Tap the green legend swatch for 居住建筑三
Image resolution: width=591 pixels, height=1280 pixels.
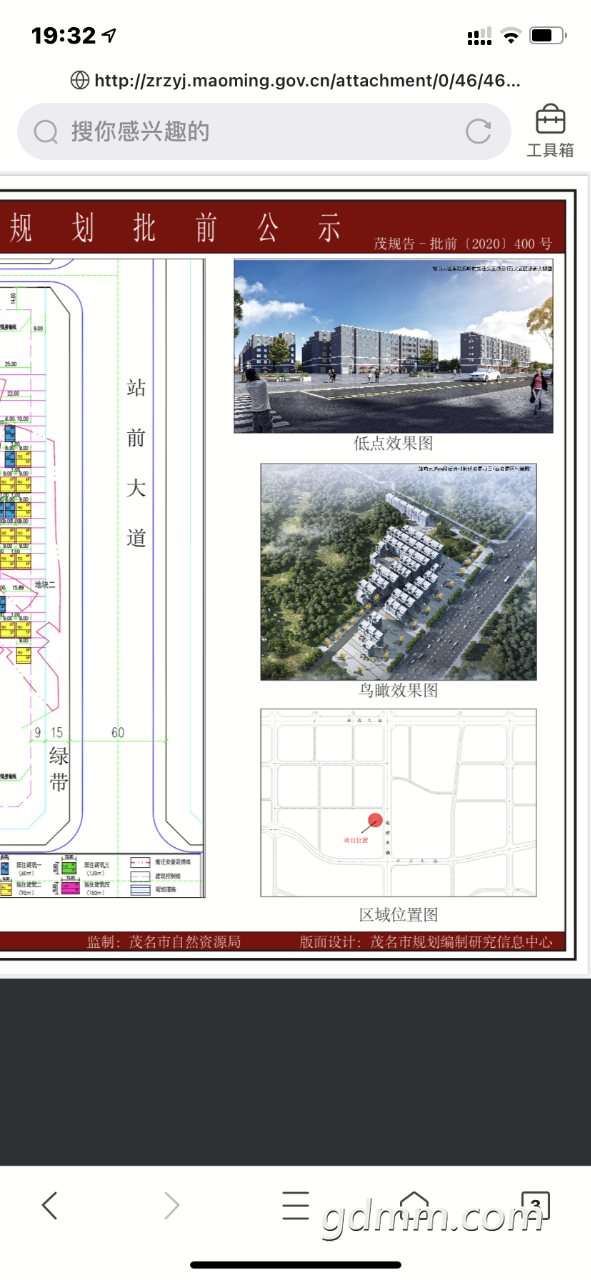69,867
